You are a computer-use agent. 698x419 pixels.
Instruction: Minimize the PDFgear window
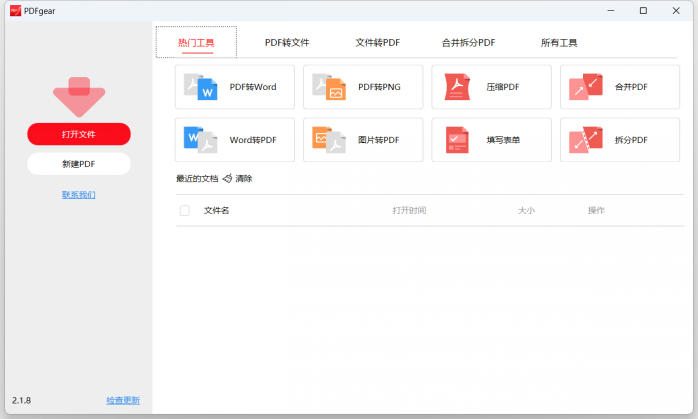pos(611,11)
